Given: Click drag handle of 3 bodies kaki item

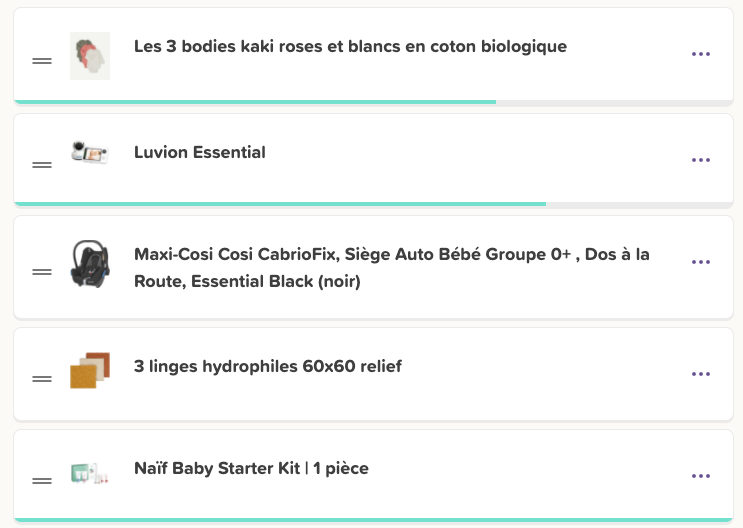Looking at the screenshot, I should tap(42, 61).
